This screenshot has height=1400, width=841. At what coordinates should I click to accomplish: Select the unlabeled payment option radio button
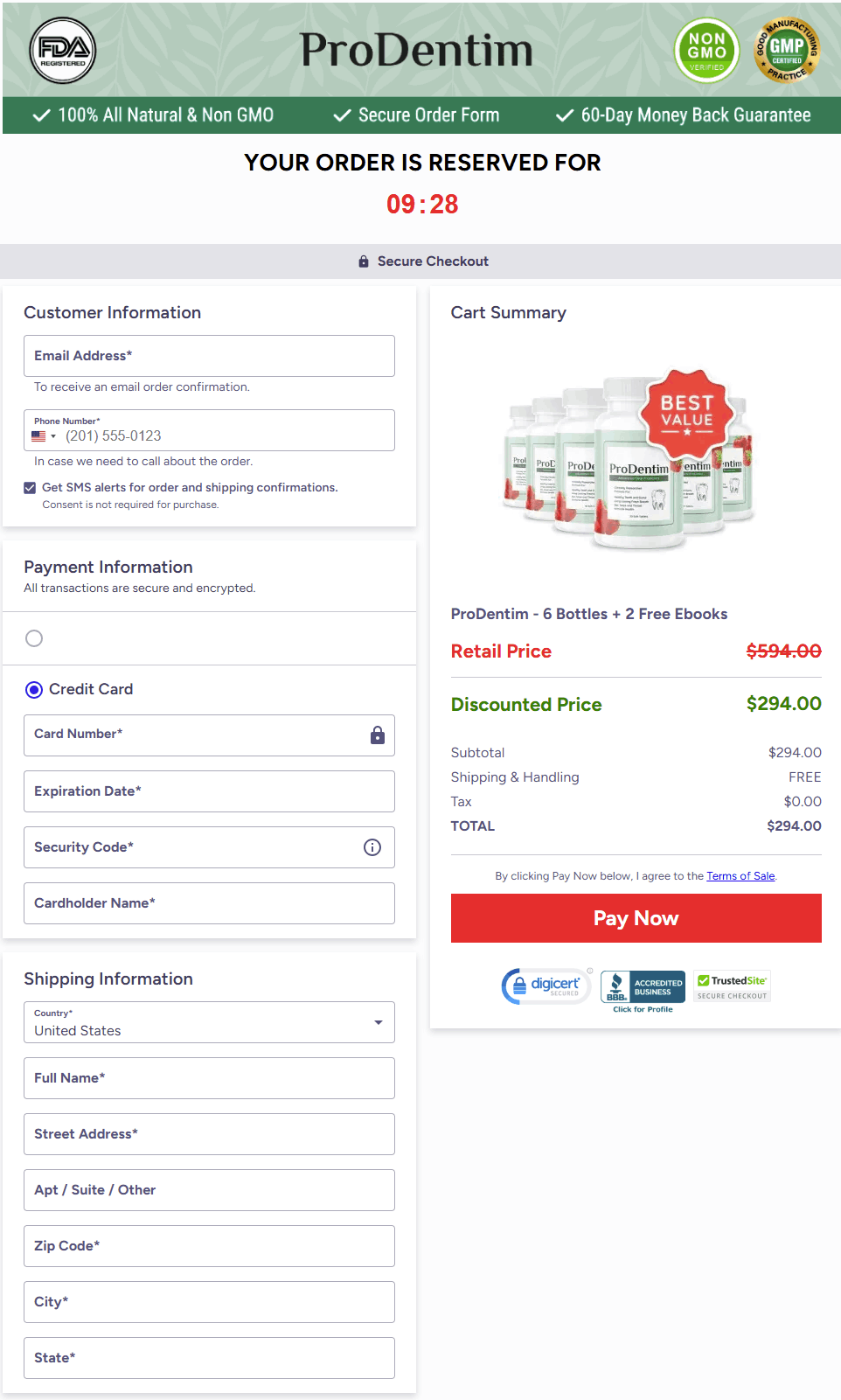click(34, 638)
